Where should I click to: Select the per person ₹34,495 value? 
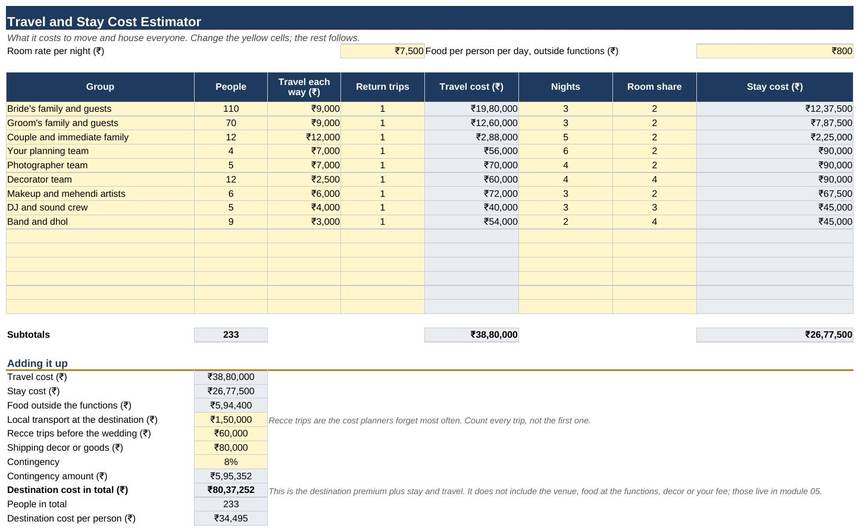231,518
